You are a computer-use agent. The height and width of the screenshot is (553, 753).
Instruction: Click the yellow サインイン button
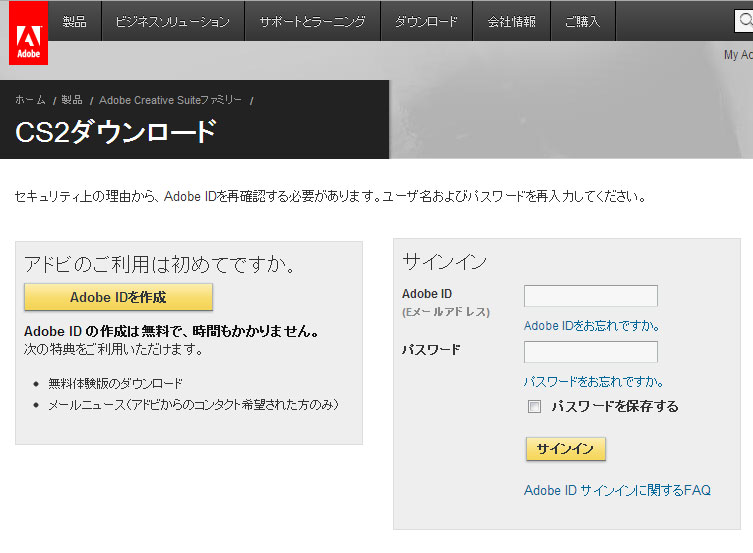click(566, 449)
